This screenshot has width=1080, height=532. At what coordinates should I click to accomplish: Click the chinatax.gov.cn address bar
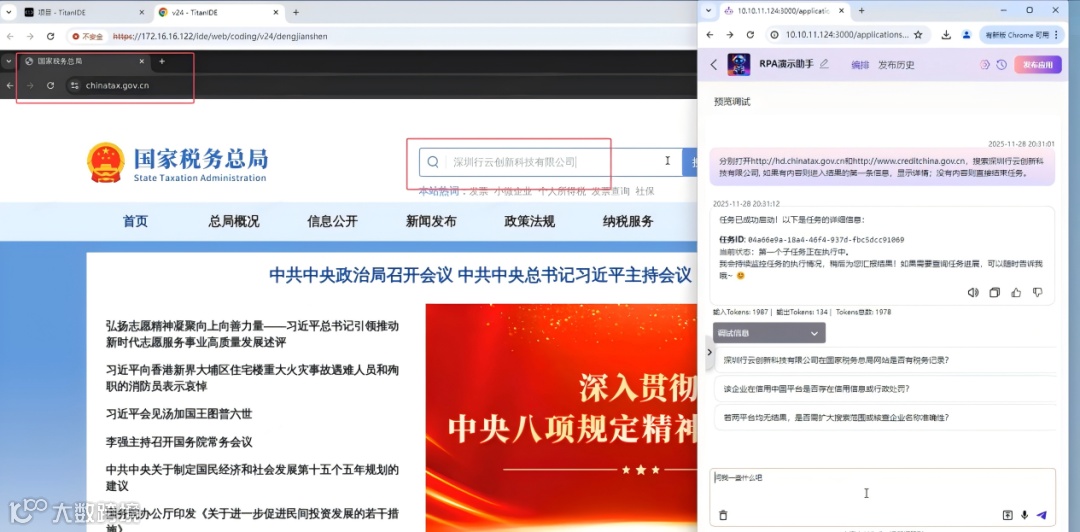(x=117, y=85)
